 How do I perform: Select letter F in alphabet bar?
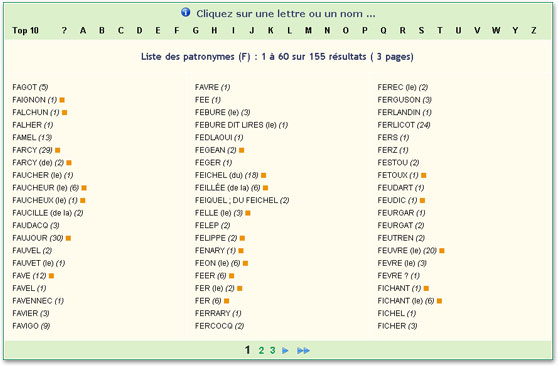coord(177,31)
